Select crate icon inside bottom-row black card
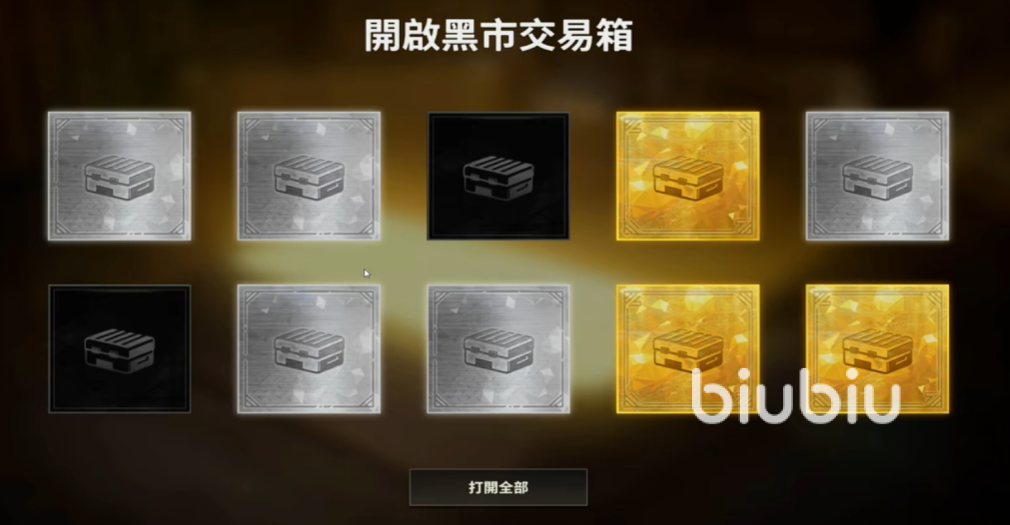1010x525 pixels. pyautogui.click(x=119, y=350)
